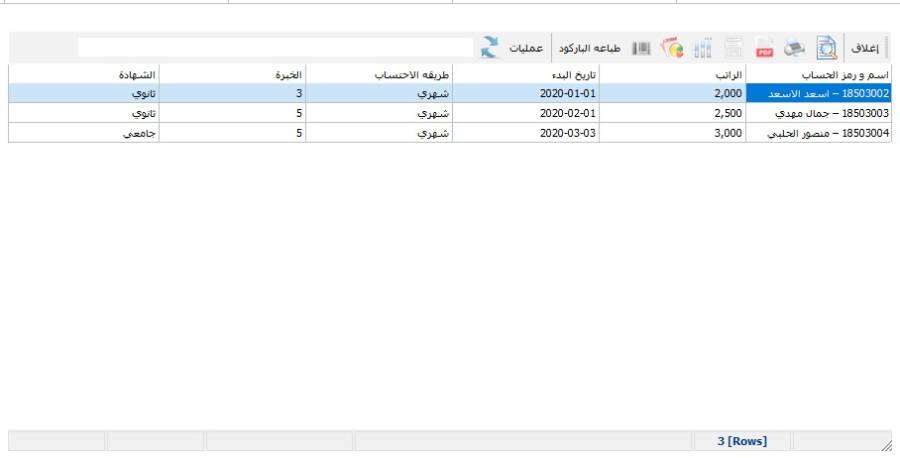
Task: Click salary cell 3,000
Action: click(x=672, y=133)
